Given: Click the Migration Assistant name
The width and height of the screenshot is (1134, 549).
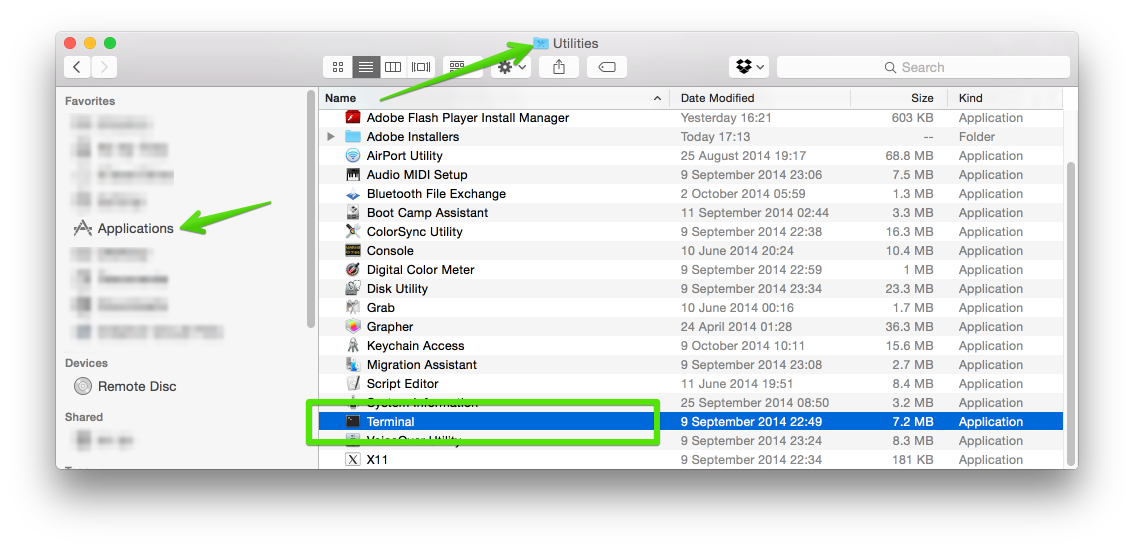Looking at the screenshot, I should [x=422, y=365].
